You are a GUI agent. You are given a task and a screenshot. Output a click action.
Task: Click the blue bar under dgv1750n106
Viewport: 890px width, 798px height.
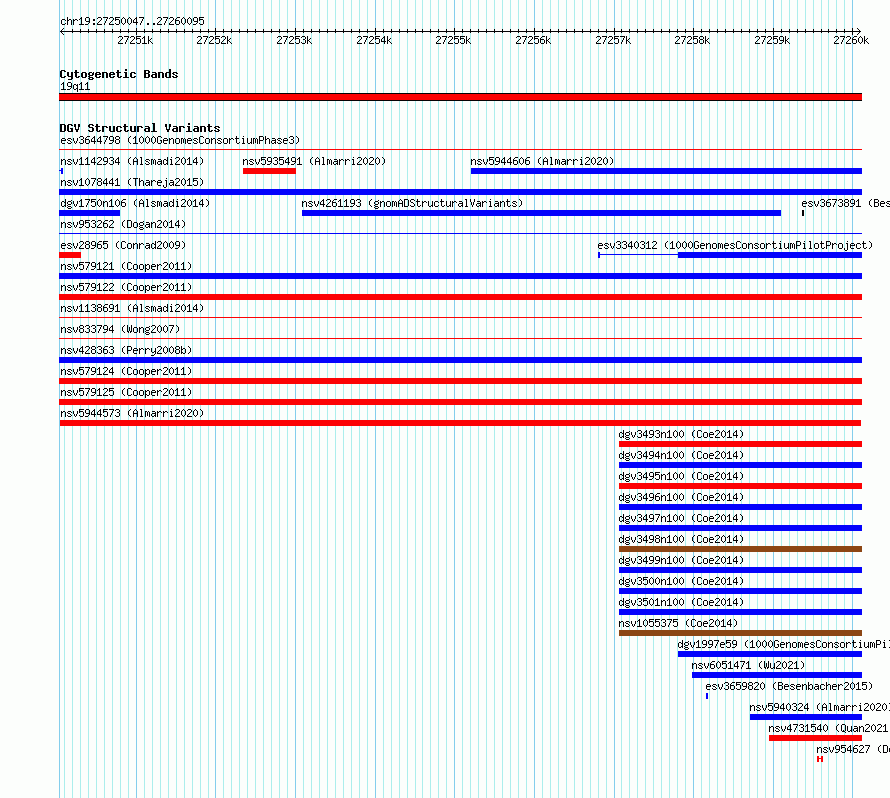pyautogui.click(x=90, y=213)
